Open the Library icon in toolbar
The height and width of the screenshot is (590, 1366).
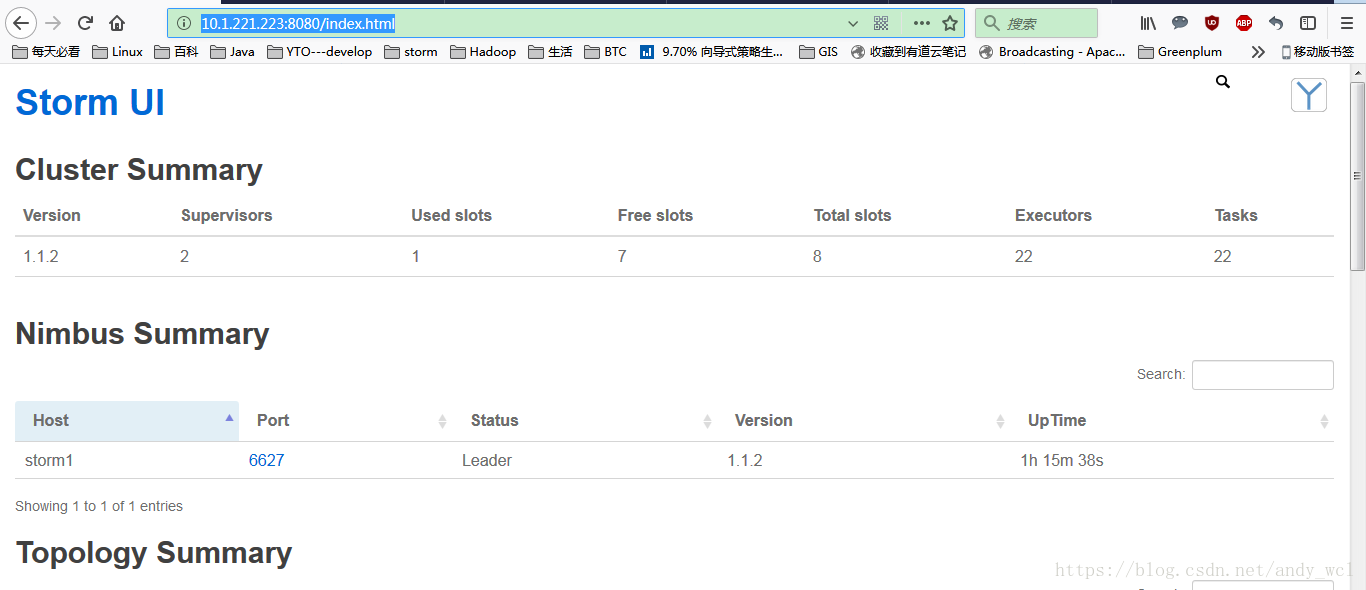1148,23
